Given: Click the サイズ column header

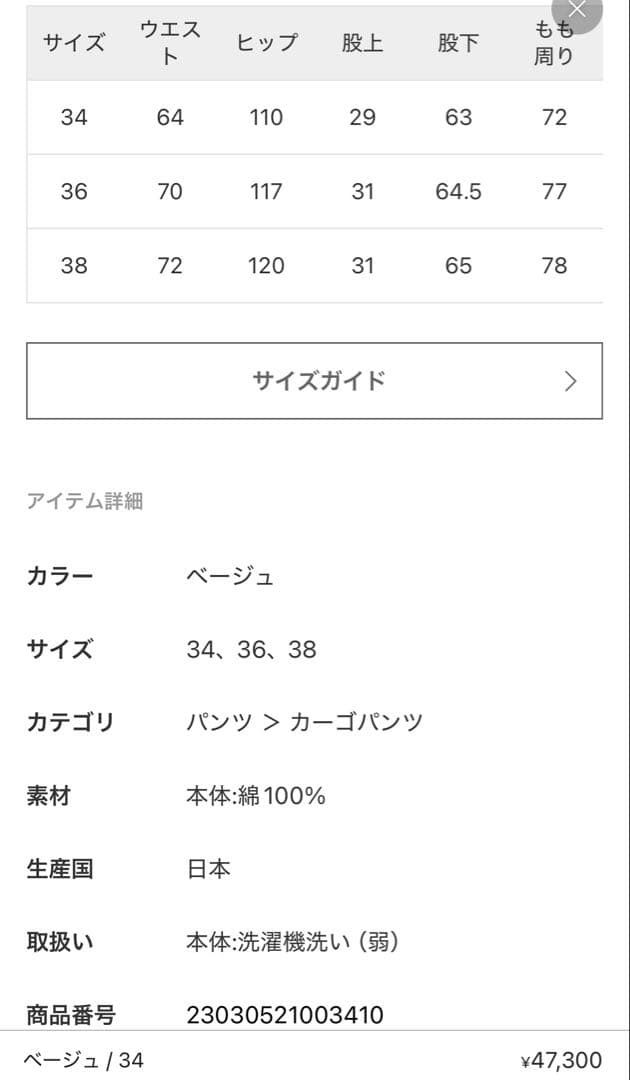Looking at the screenshot, I should 74,43.
